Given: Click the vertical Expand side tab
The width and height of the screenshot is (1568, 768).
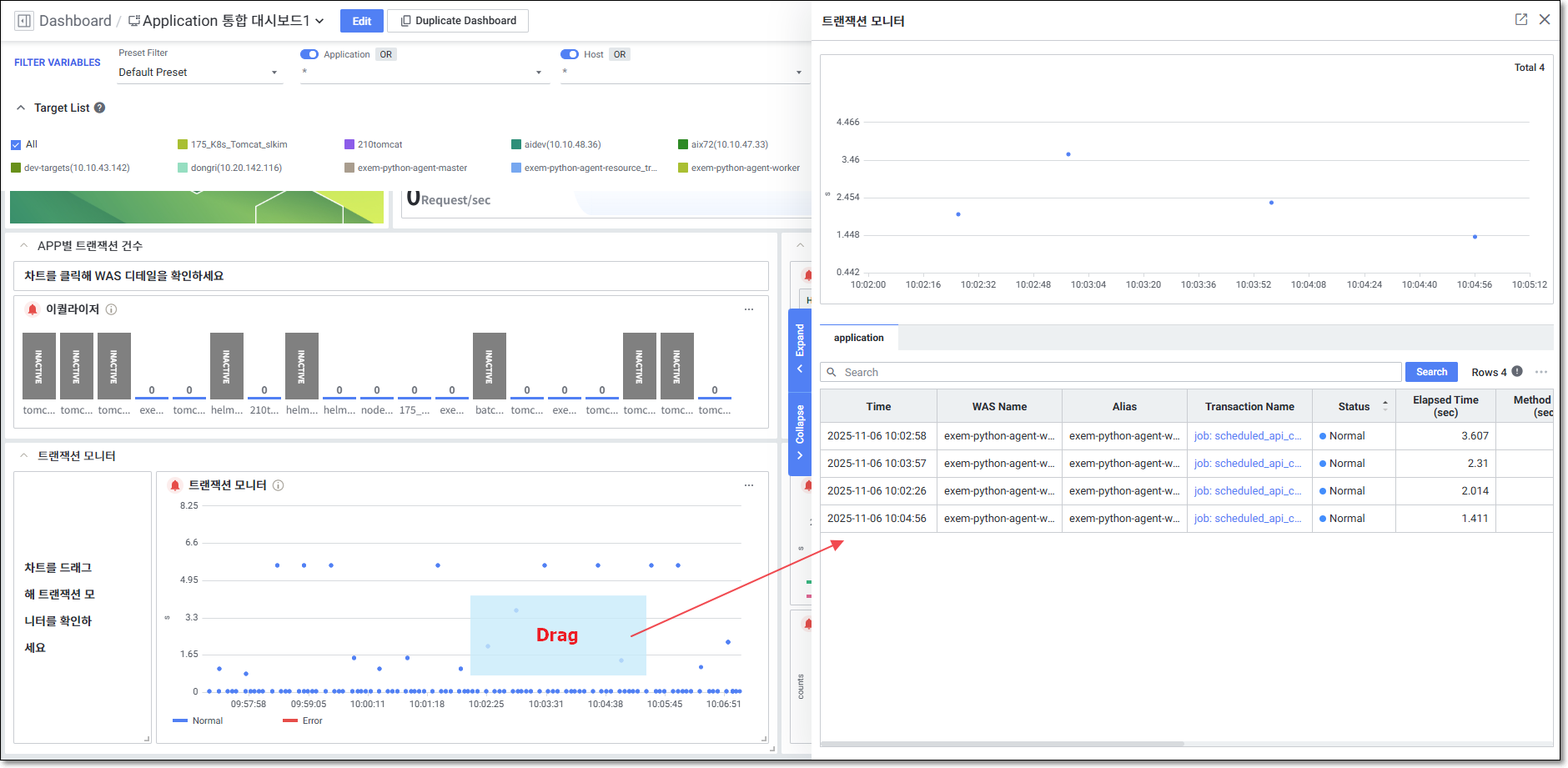Looking at the screenshot, I should [800, 346].
